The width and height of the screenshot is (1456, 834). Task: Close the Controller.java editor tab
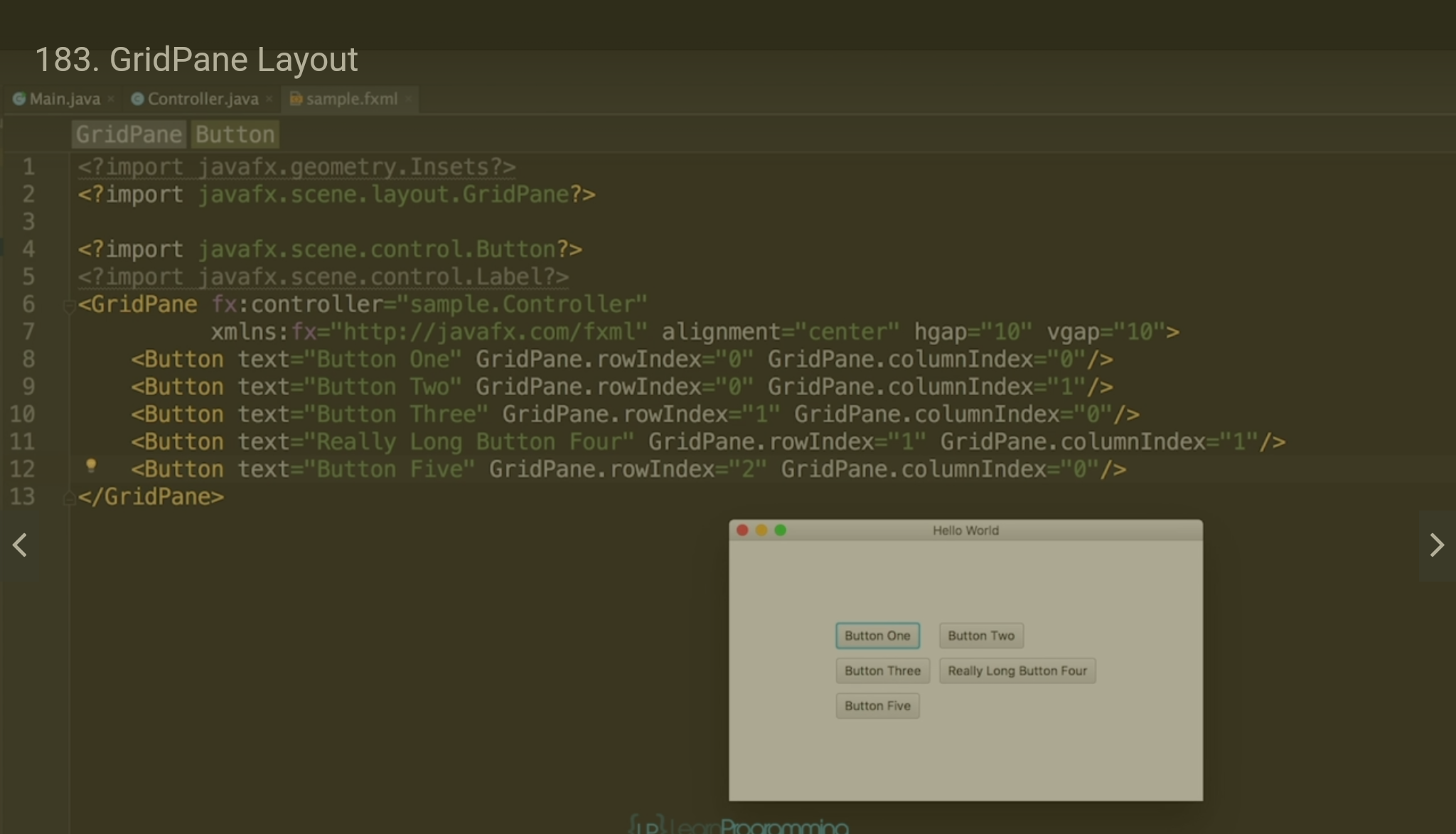pyautogui.click(x=269, y=100)
